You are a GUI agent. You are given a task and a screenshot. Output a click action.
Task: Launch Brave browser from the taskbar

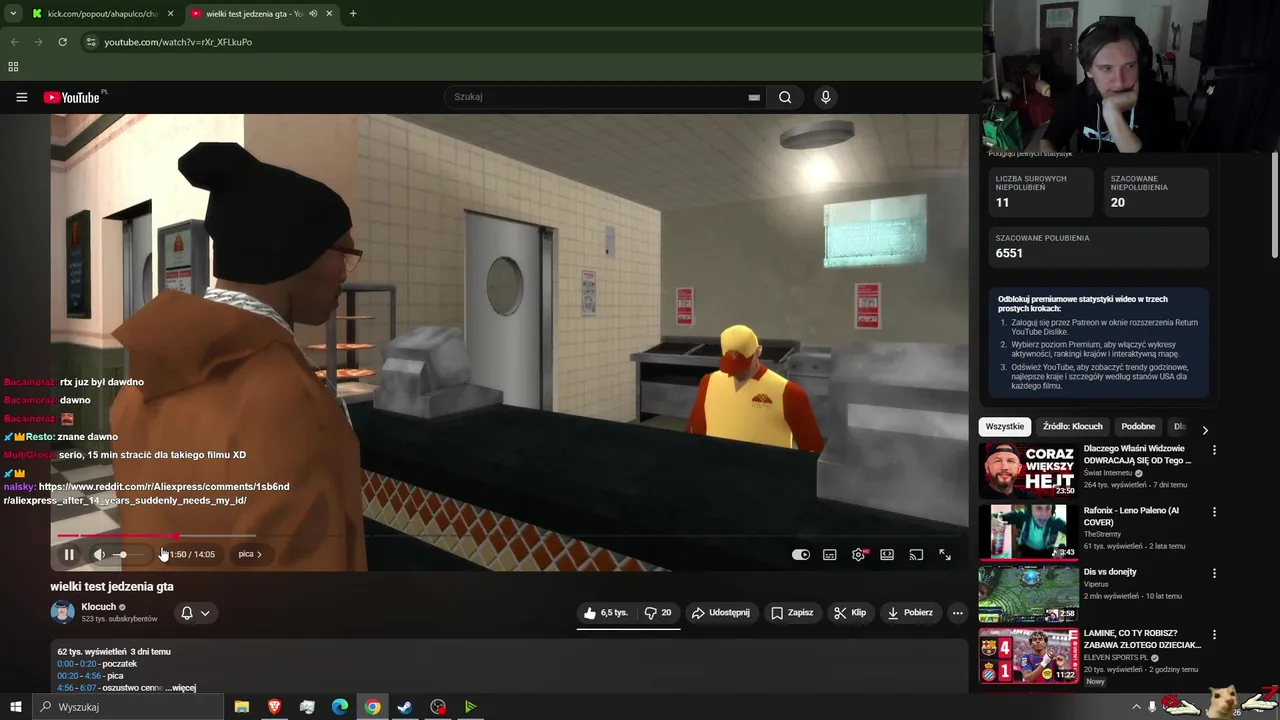click(275, 707)
